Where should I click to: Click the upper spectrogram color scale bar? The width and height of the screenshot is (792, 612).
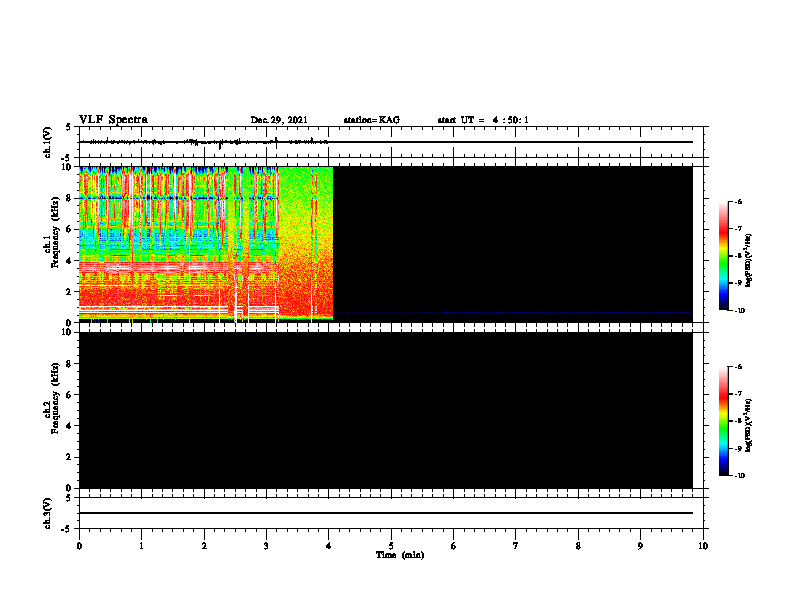tap(724, 256)
